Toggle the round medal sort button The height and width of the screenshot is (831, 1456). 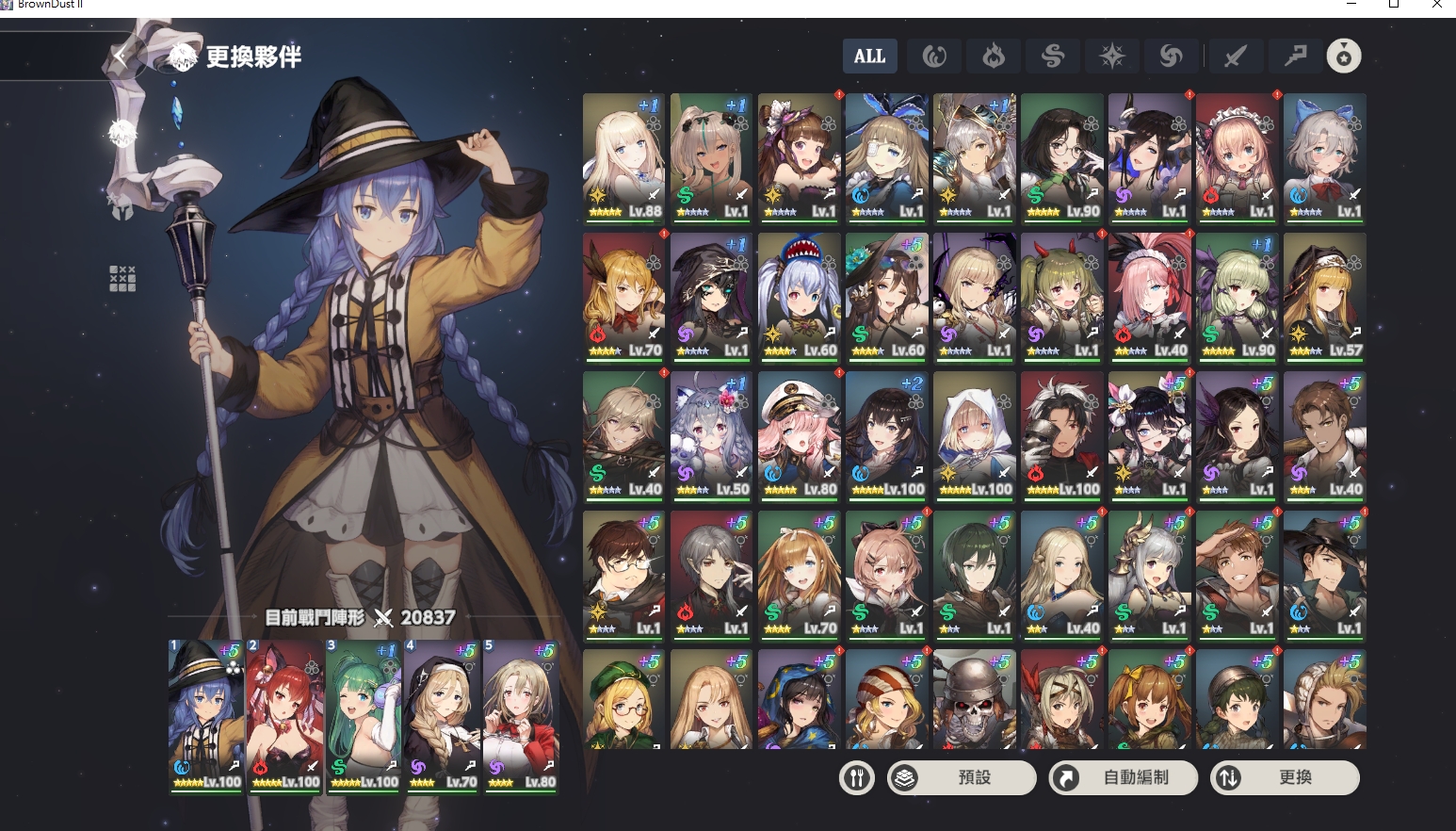(1344, 57)
